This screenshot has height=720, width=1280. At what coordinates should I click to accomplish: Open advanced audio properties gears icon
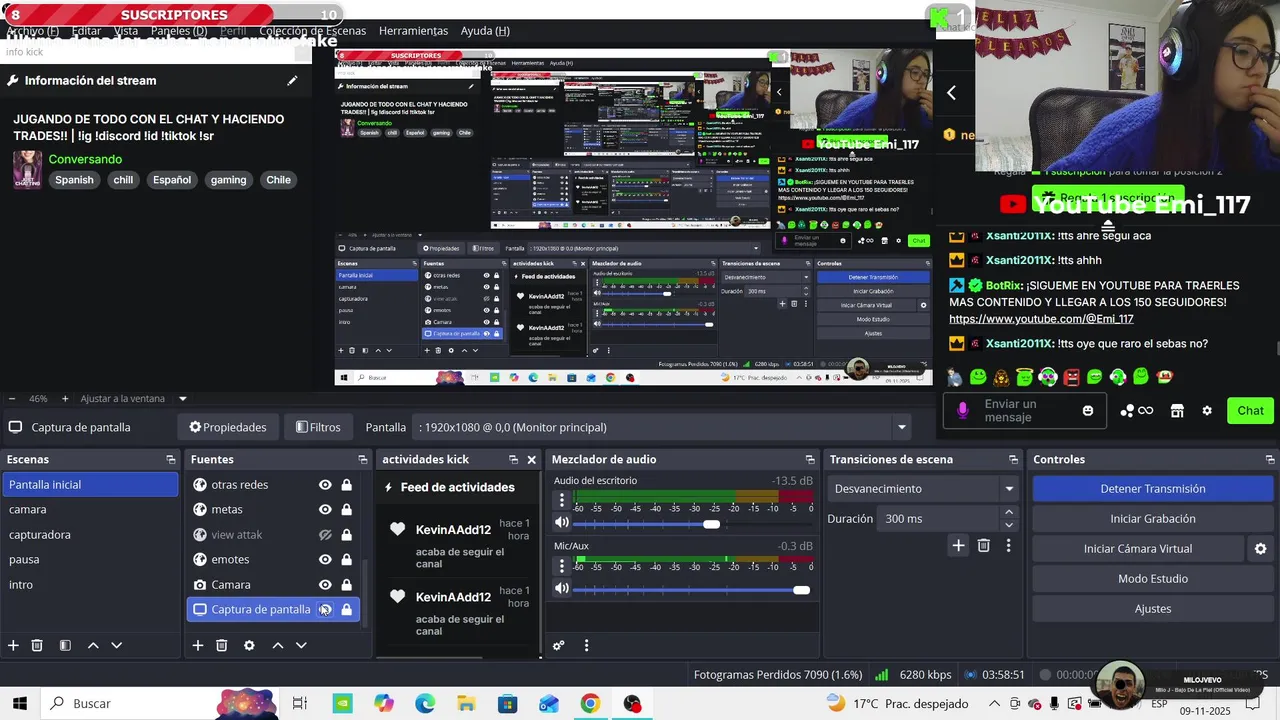(x=559, y=645)
